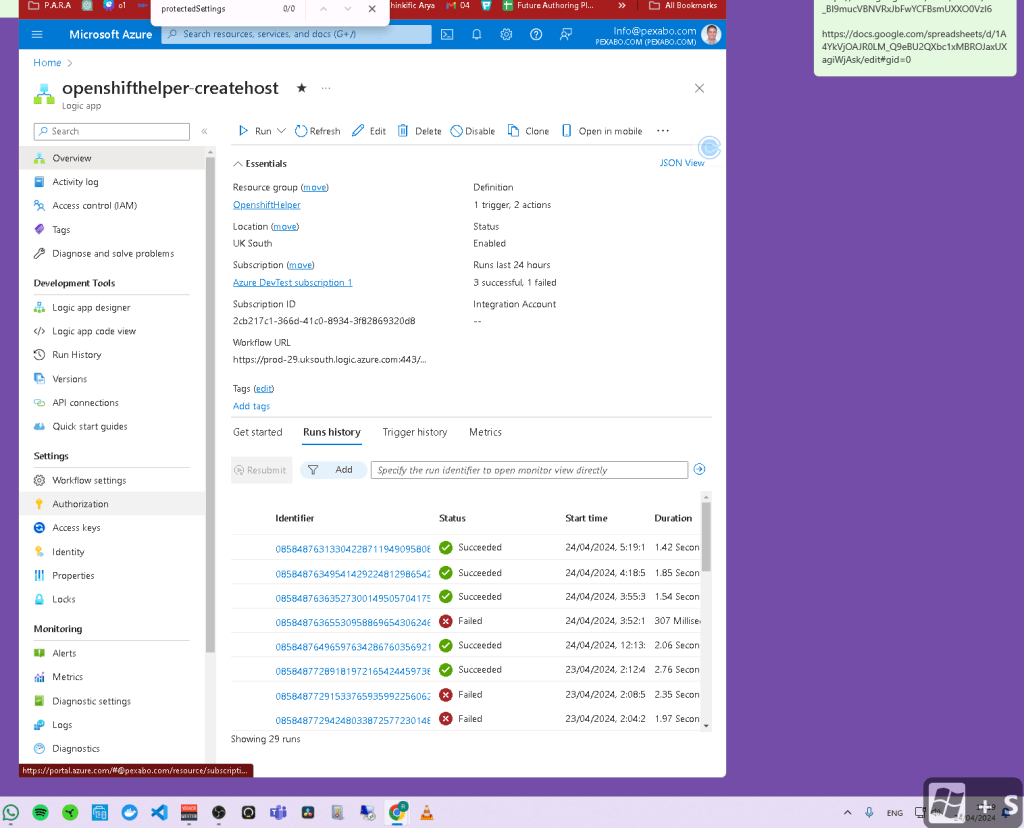
Task: Click the run identifier input field
Action: [x=529, y=470]
